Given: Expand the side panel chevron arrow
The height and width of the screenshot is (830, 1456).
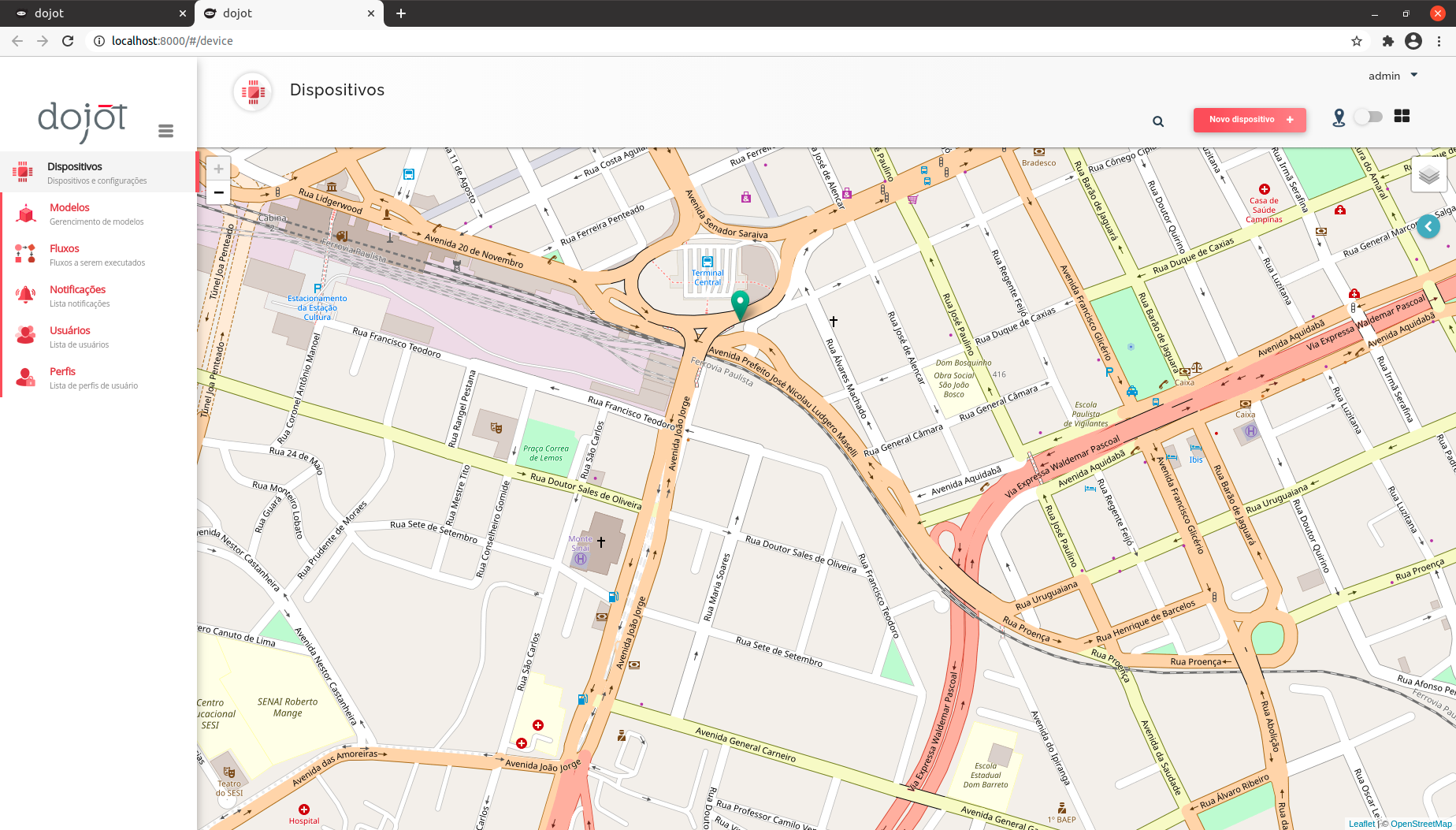Looking at the screenshot, I should 1428,226.
